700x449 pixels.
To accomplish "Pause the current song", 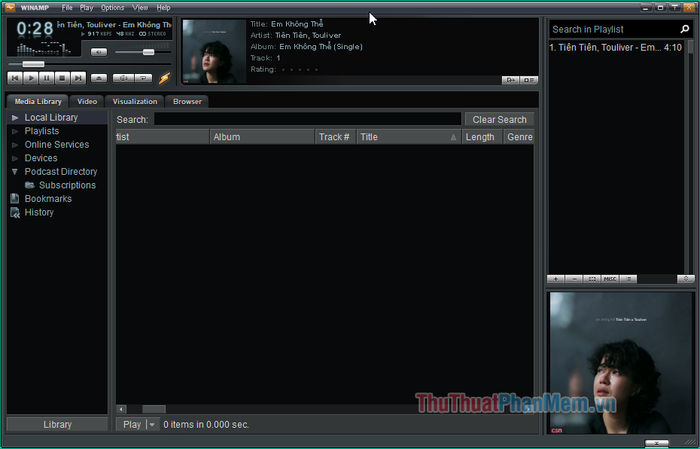I will 46,78.
